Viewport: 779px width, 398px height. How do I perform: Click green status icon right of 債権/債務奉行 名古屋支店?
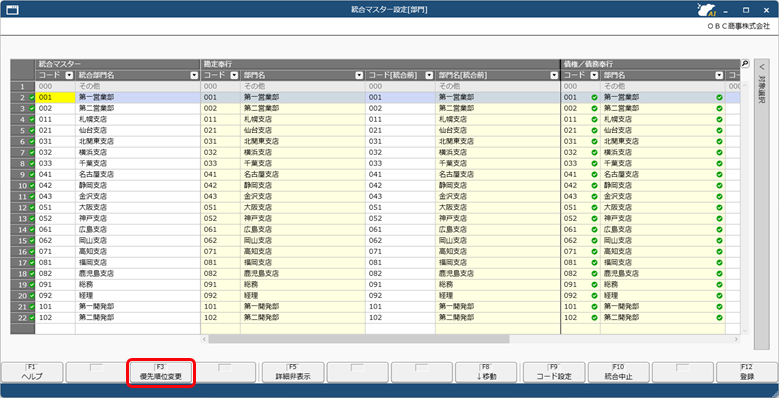click(719, 174)
